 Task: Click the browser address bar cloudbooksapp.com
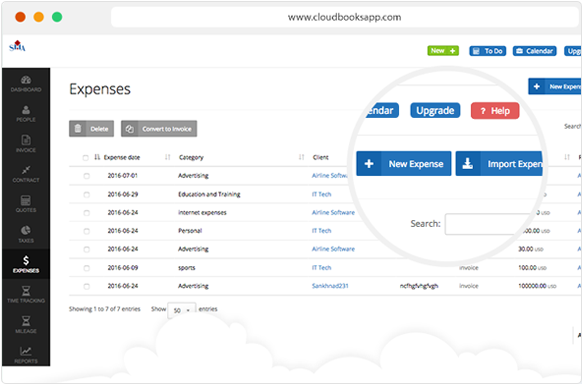344,17
